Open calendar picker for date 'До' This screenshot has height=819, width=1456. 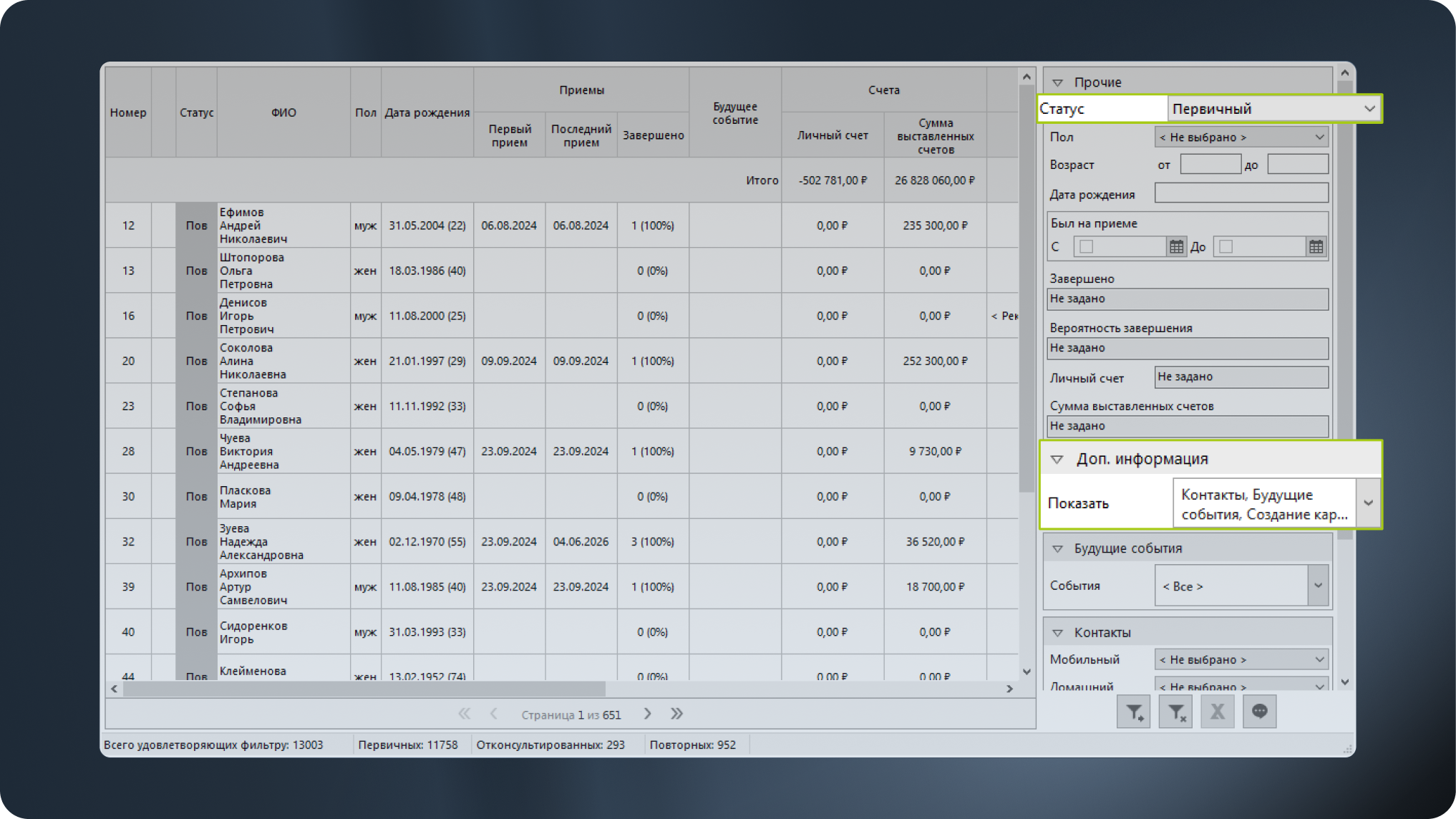click(1316, 247)
